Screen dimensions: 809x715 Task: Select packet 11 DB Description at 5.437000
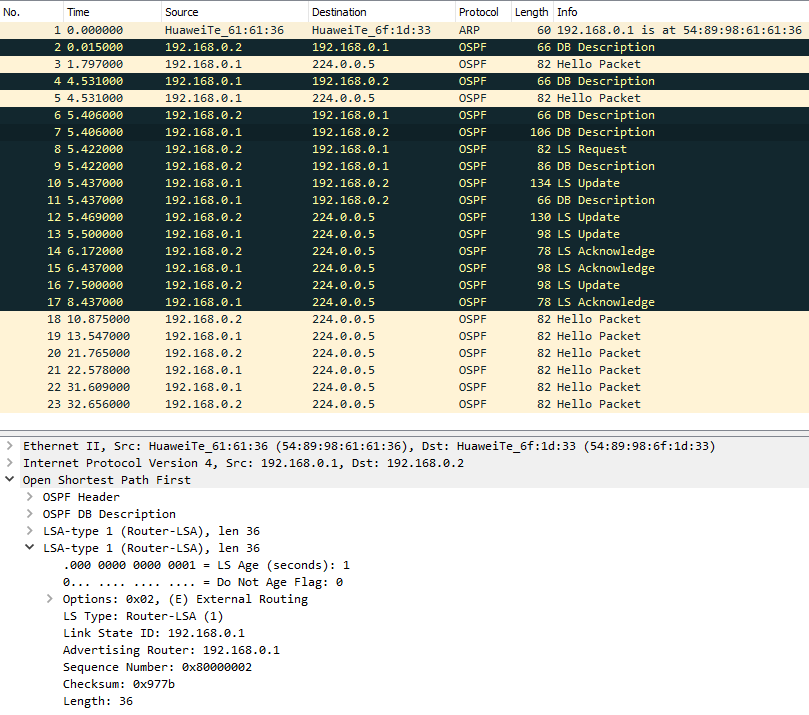click(404, 200)
